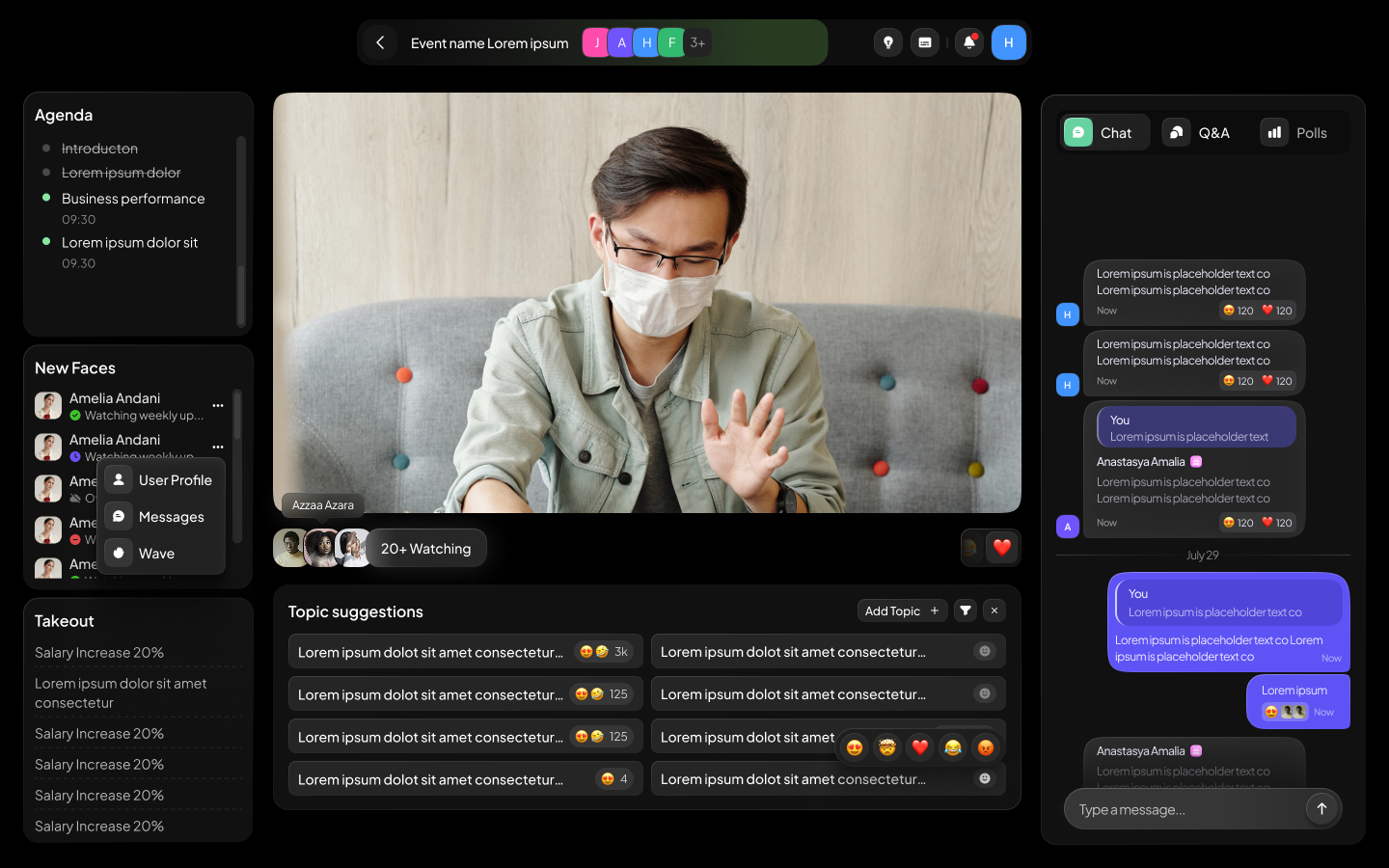The width and height of the screenshot is (1389, 868).
Task: Select the struck-through 'Lorem ipsum dolor' agenda item
Action: click(121, 173)
